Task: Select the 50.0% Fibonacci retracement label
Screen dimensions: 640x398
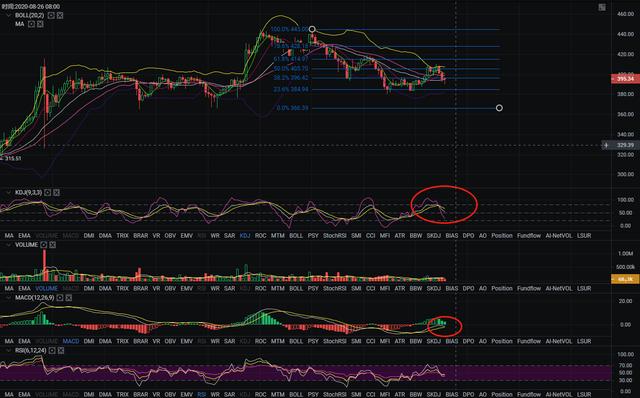Action: 291,69
